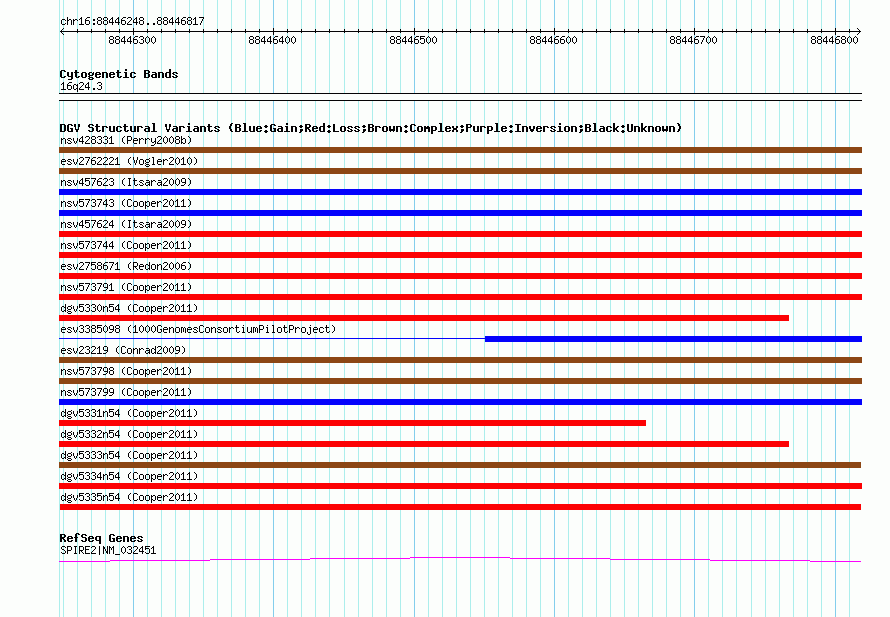Open variant nsv573744 (Cooper2011) label
This screenshot has width=890, height=617.
point(126,245)
